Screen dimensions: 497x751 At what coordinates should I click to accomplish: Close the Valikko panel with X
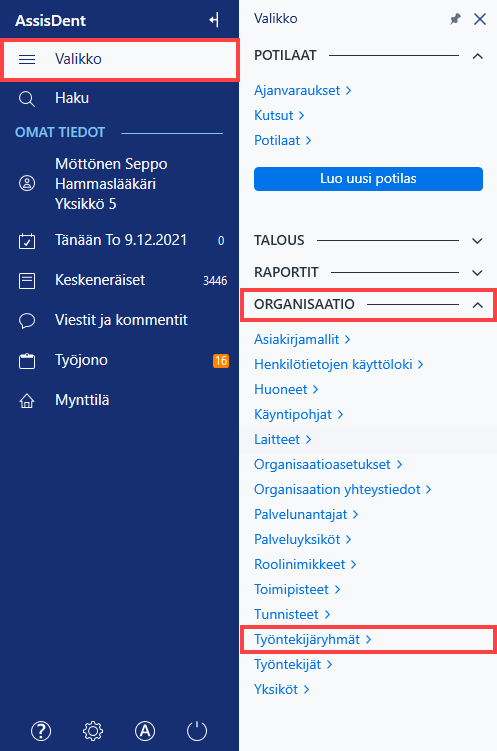point(480,19)
